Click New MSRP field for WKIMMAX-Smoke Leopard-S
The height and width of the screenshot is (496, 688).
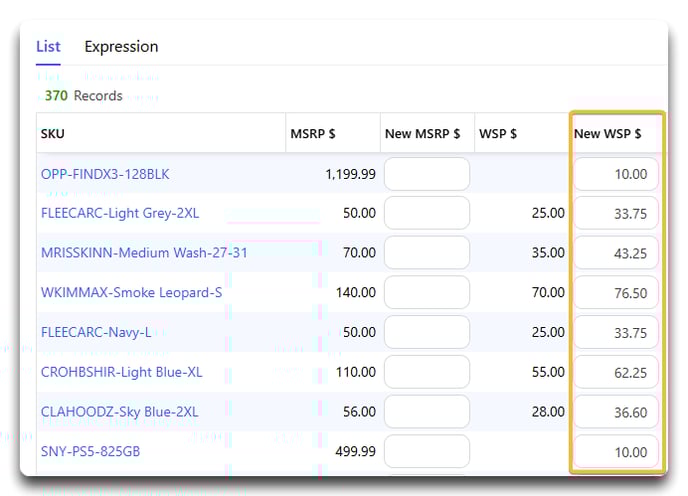(427, 292)
